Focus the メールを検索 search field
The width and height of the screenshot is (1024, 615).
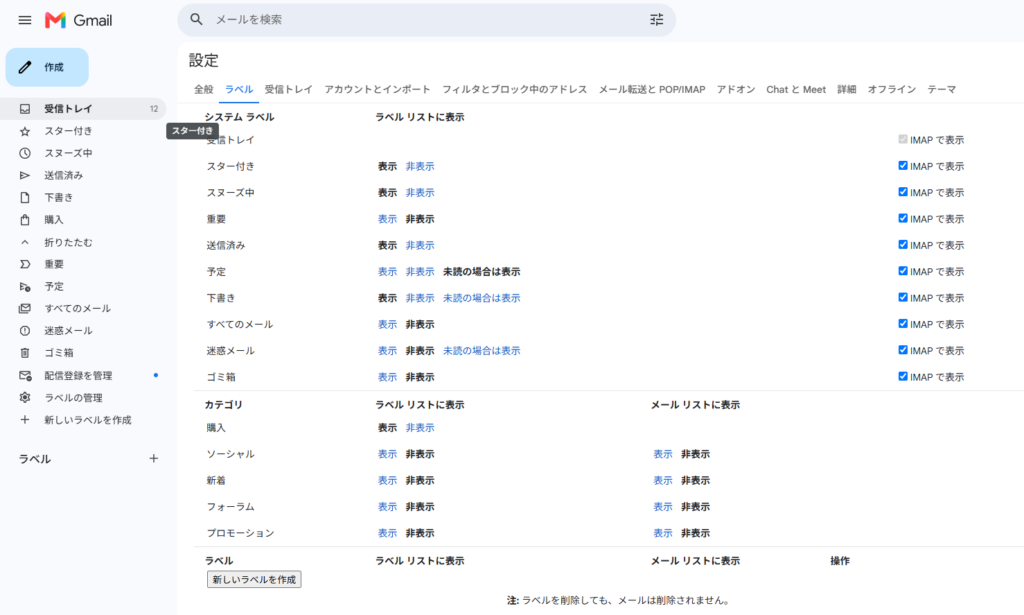424,20
